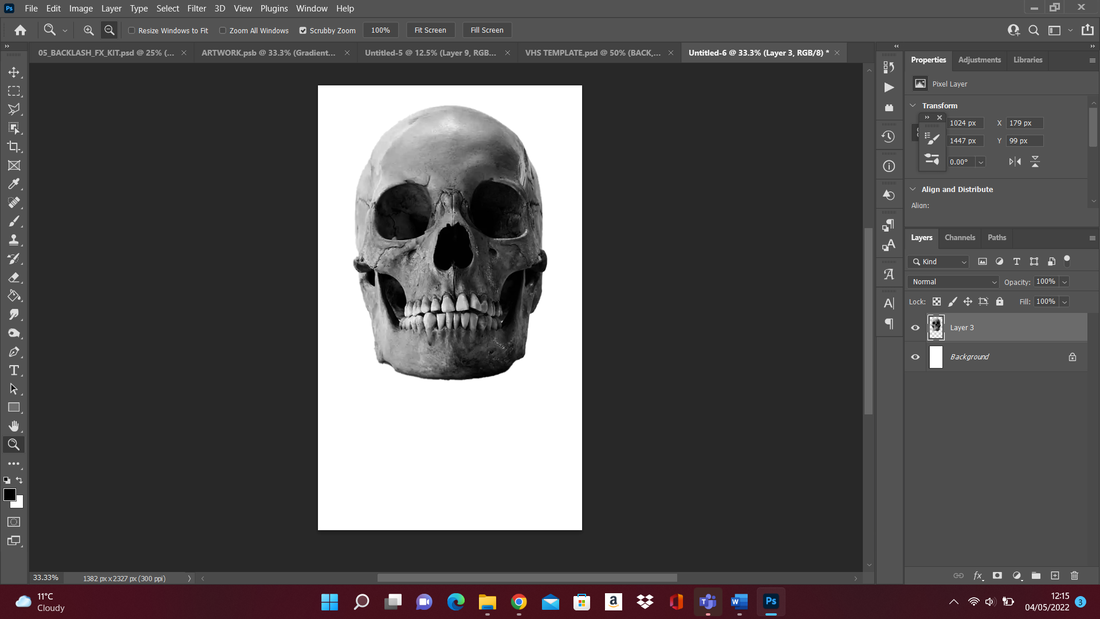The width and height of the screenshot is (1100, 619).
Task: Open the Zoom tool preset picker arrow
Action: (x=65, y=31)
